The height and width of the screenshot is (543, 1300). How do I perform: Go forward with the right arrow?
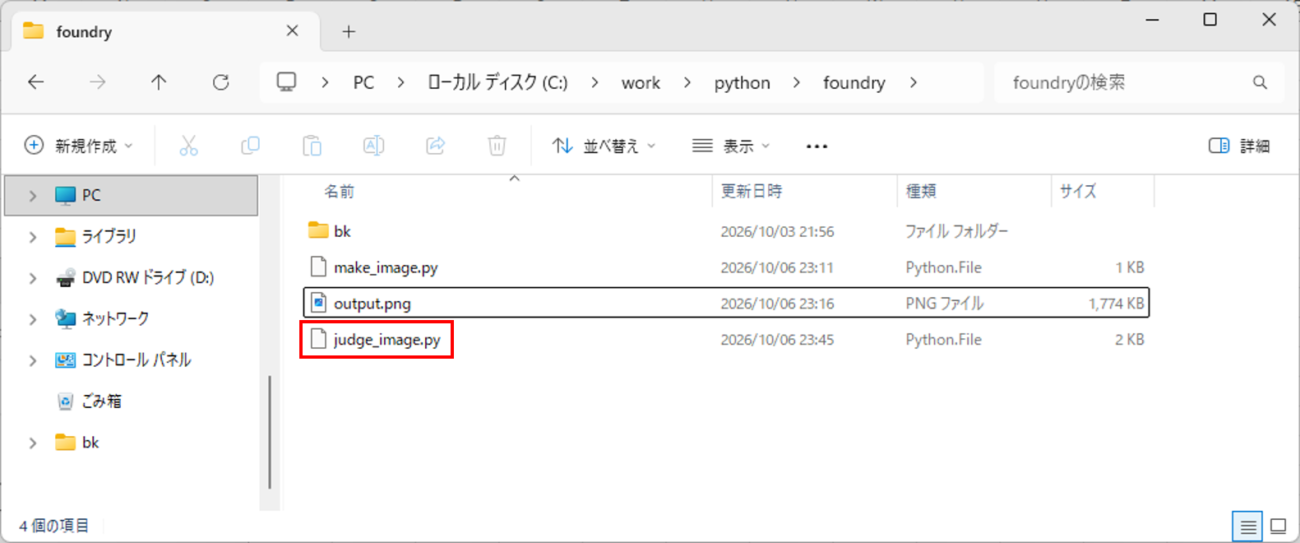97,83
